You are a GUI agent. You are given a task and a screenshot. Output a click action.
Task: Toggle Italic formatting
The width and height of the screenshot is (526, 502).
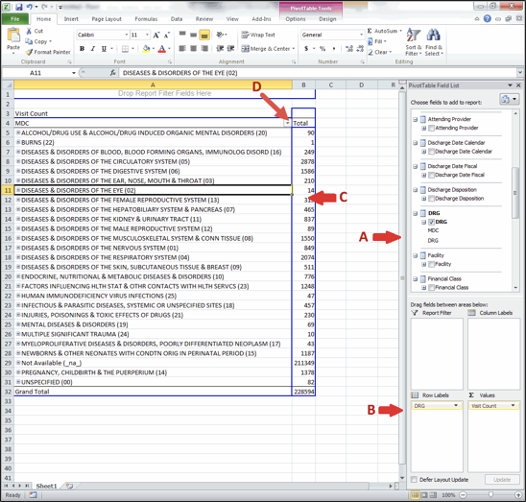pyautogui.click(x=93, y=49)
